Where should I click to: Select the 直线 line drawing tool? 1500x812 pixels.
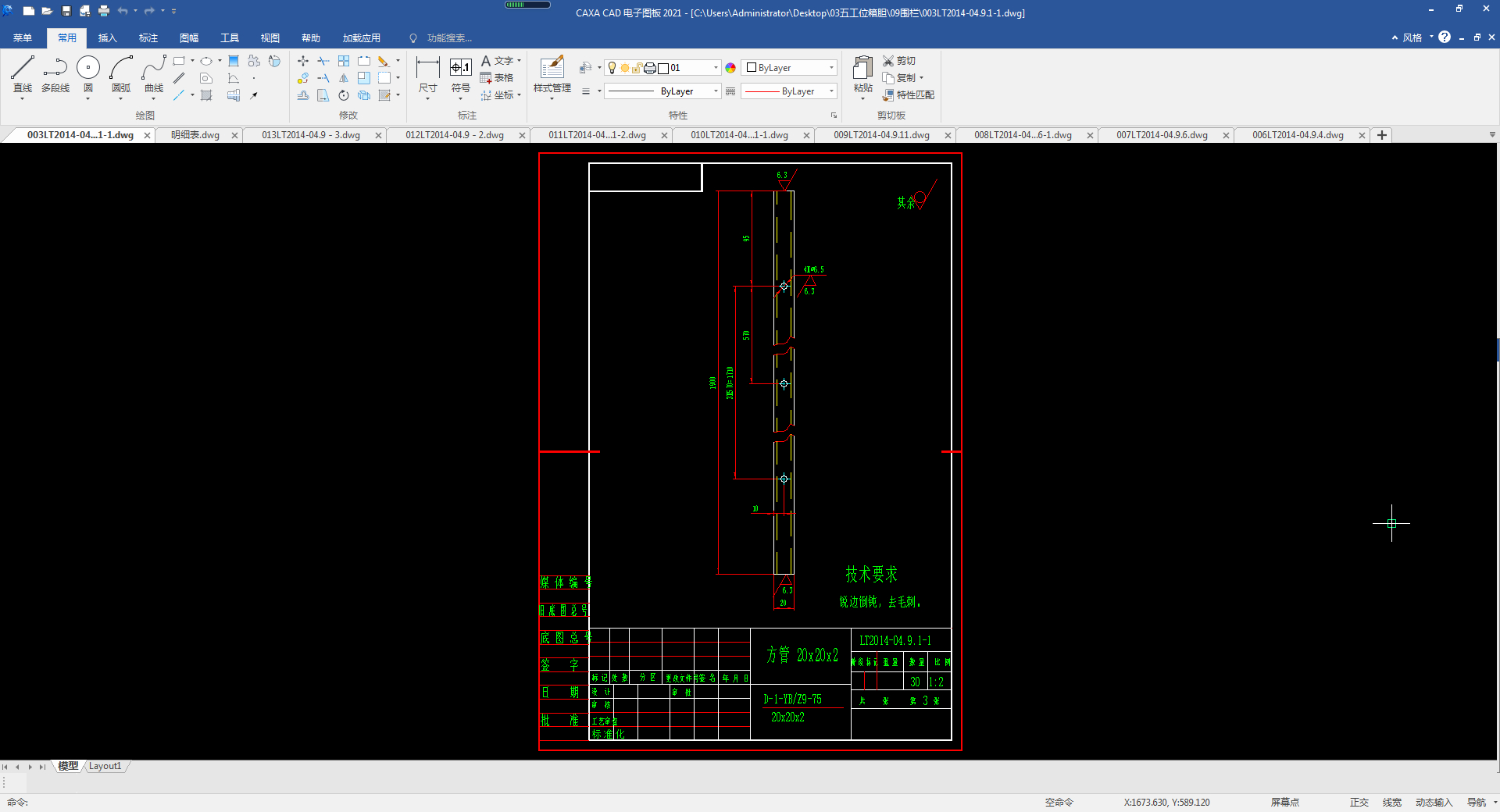pyautogui.click(x=23, y=74)
